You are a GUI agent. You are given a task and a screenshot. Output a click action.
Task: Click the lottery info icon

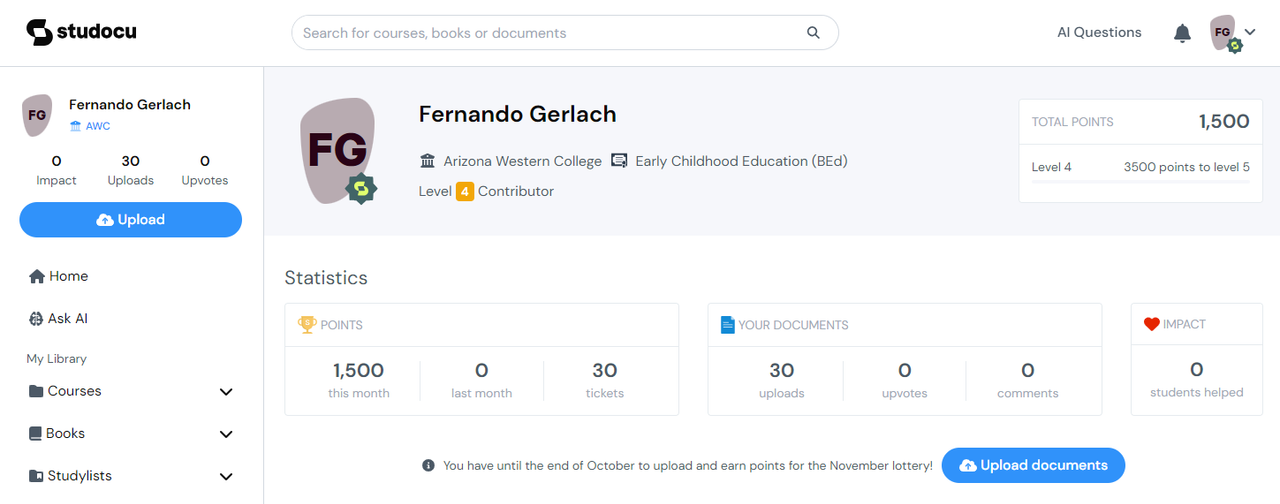point(428,465)
